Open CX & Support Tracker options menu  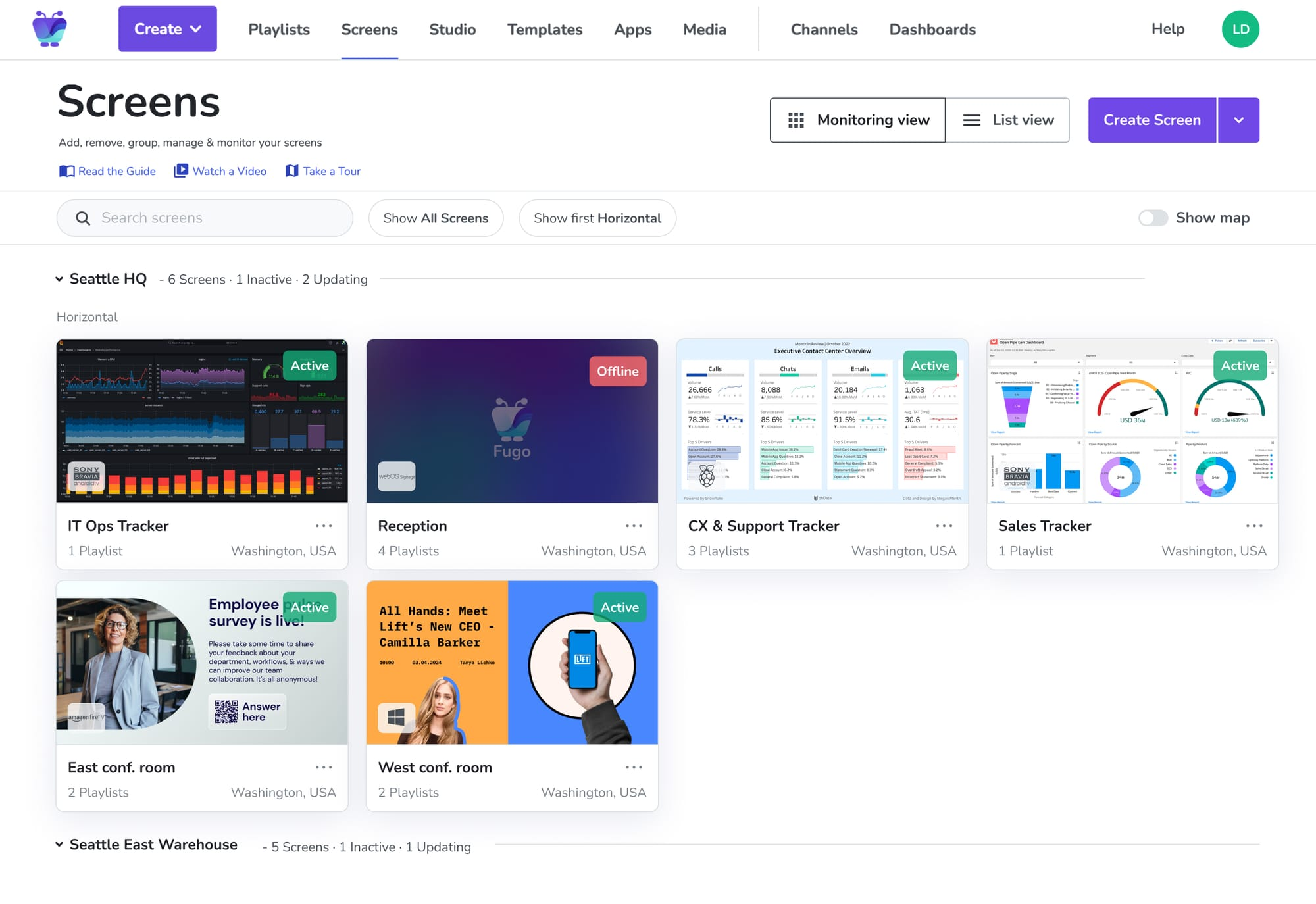click(x=944, y=526)
